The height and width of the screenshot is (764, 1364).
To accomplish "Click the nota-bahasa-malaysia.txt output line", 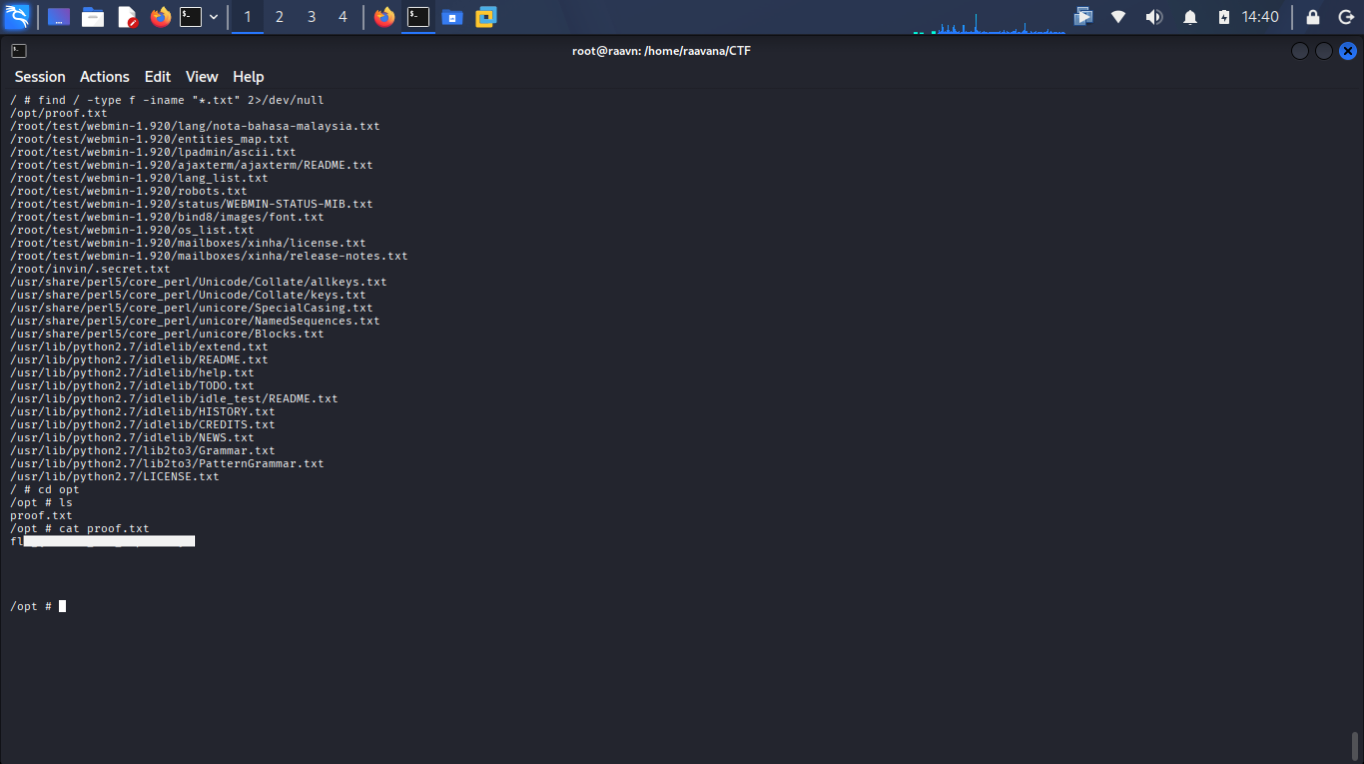I will (x=195, y=126).
